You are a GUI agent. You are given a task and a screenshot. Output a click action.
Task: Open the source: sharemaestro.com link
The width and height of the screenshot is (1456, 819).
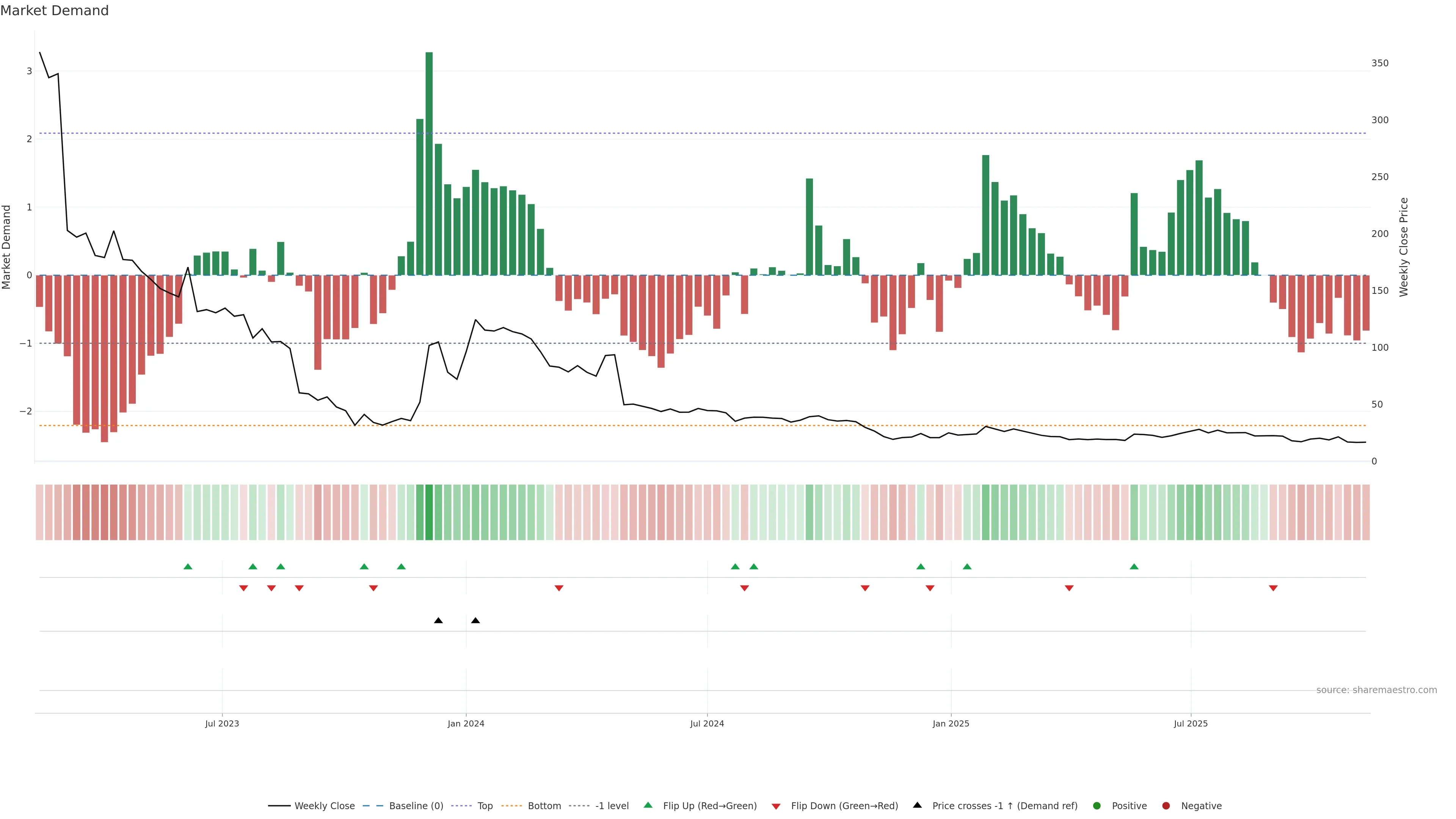pos(1376,690)
